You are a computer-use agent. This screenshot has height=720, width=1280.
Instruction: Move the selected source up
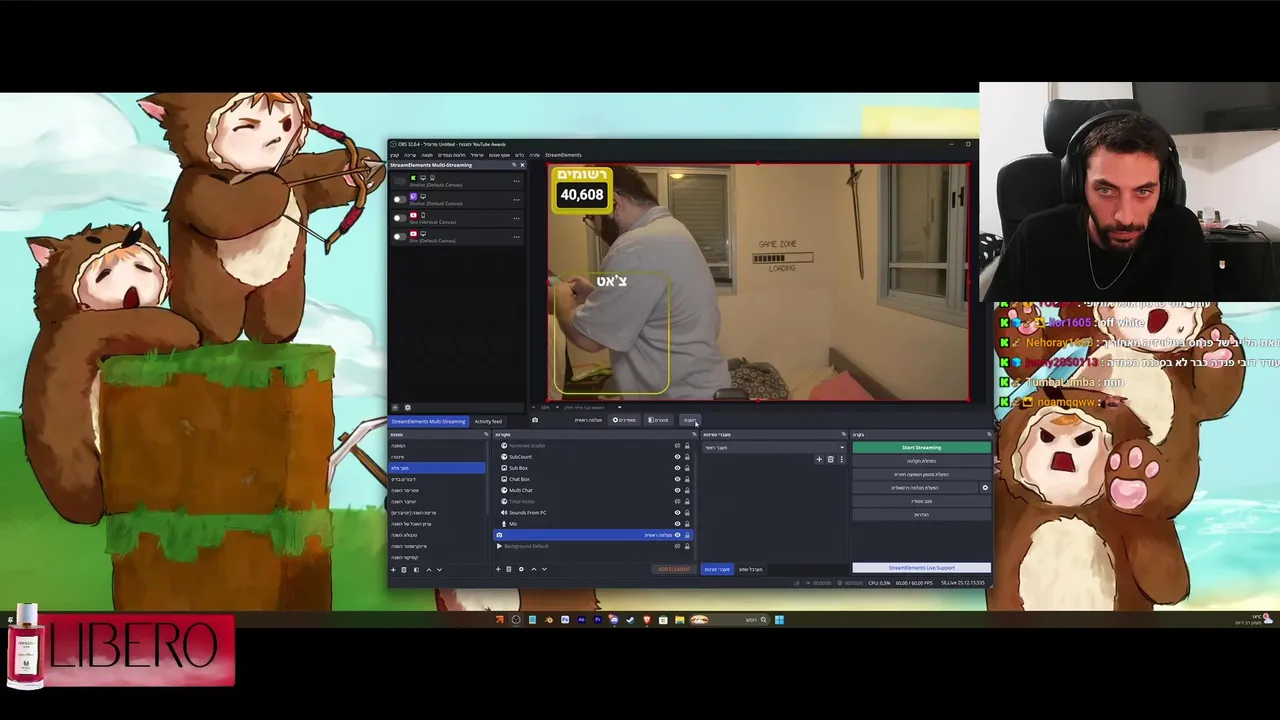[534, 569]
